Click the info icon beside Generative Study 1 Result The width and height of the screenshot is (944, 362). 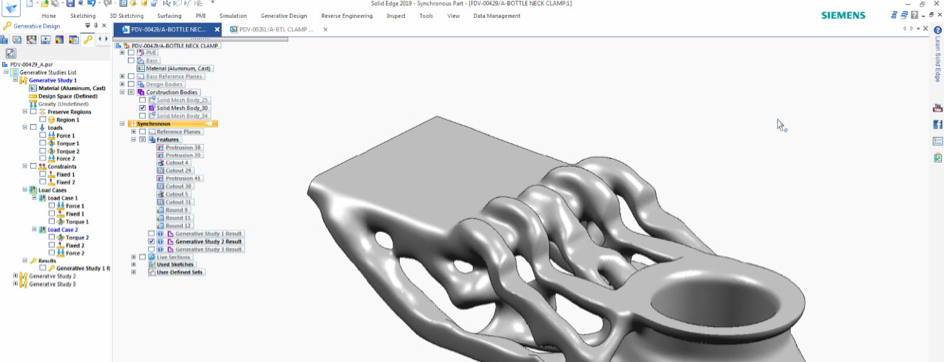pyautogui.click(x=160, y=234)
